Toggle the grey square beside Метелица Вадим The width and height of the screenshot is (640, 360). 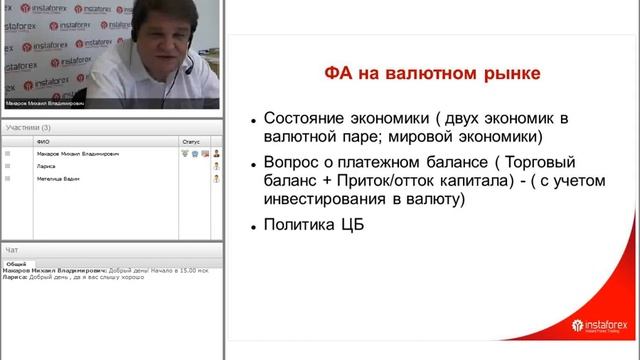tap(7, 178)
